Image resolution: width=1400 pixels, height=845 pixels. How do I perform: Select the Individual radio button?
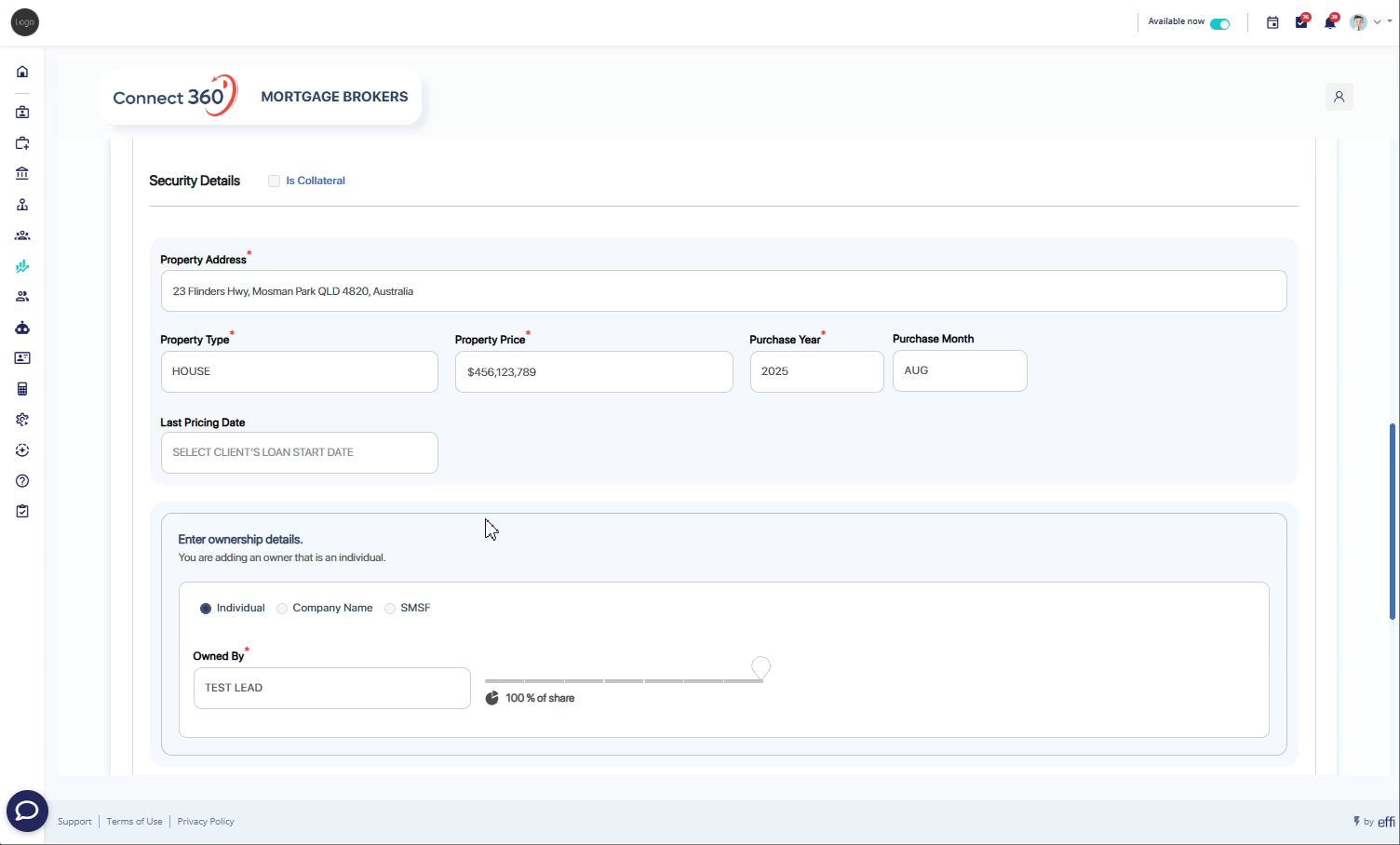point(206,609)
